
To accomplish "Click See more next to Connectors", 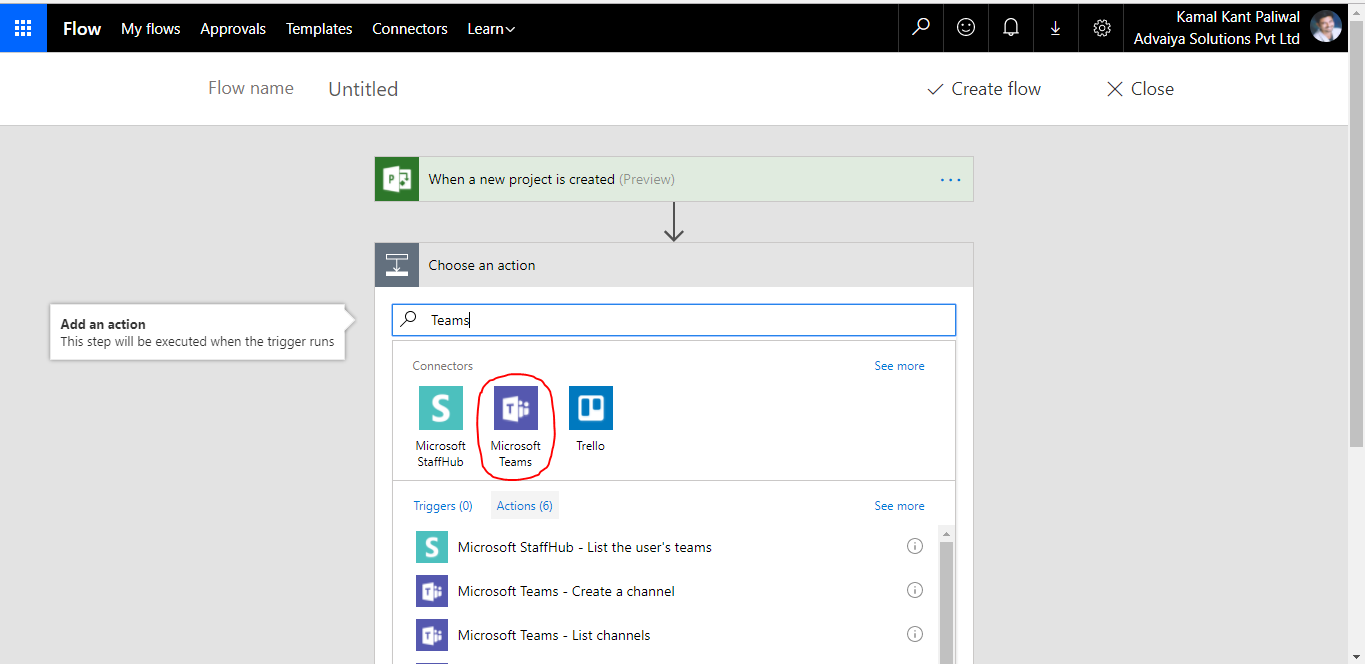I will (x=899, y=366).
